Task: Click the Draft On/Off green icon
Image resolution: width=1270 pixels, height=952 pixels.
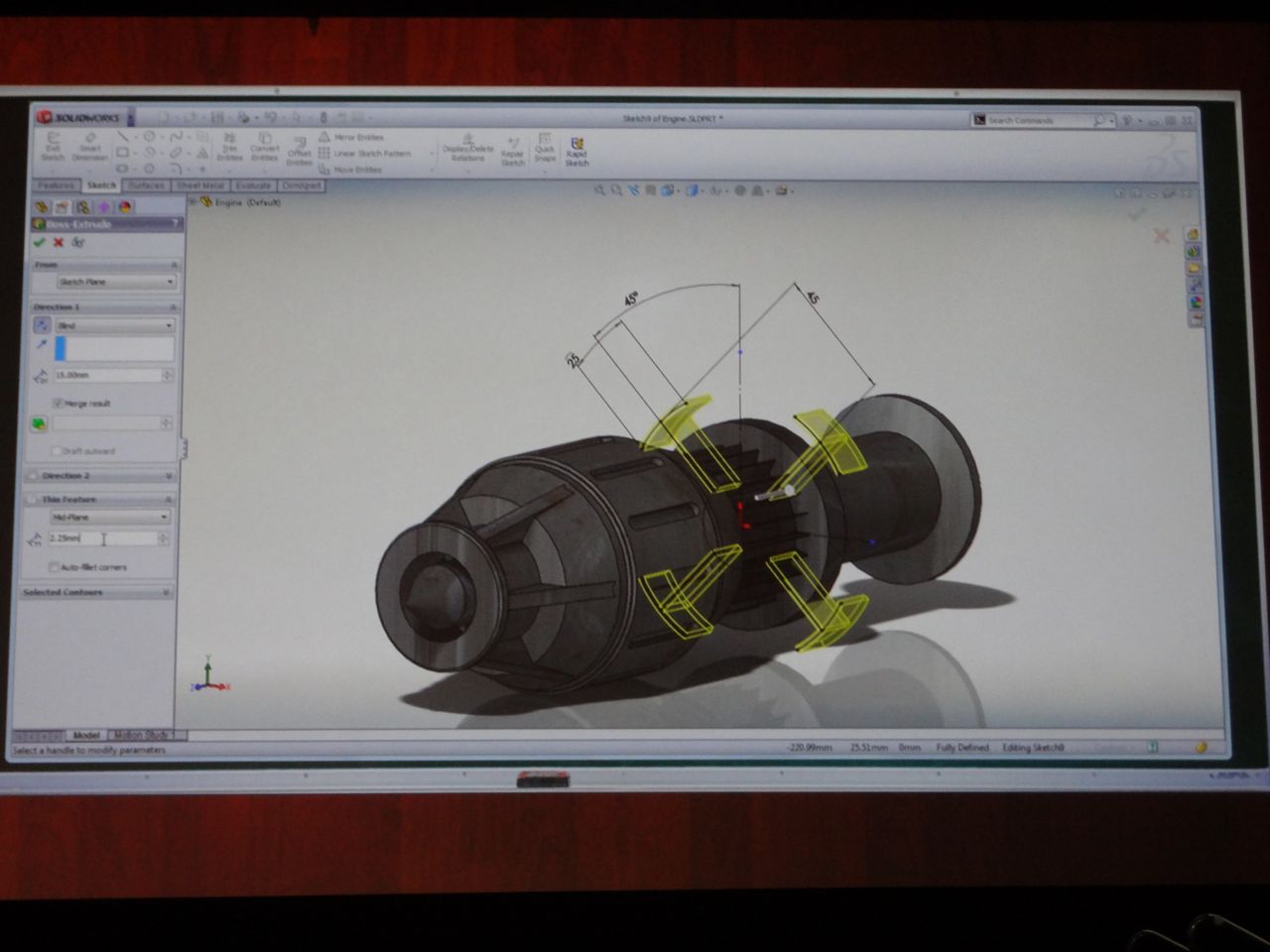Action: [x=39, y=423]
